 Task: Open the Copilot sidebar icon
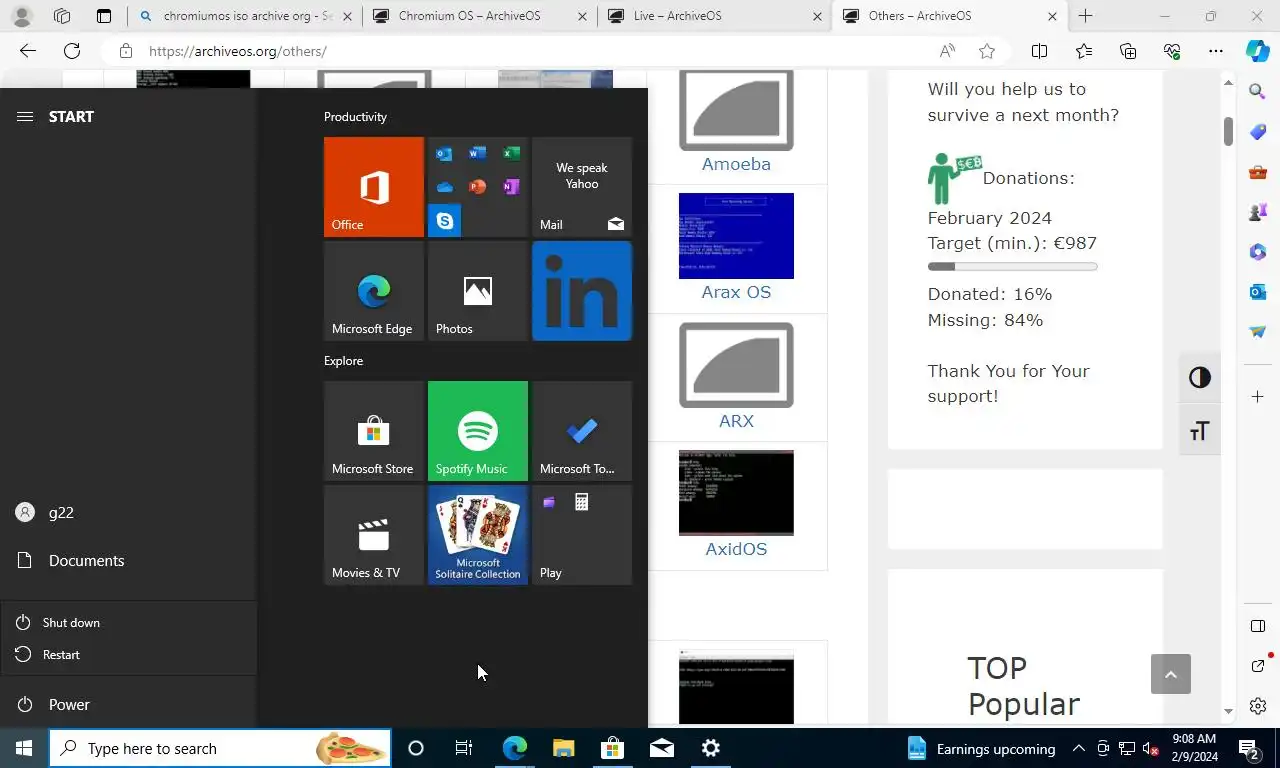(1258, 51)
